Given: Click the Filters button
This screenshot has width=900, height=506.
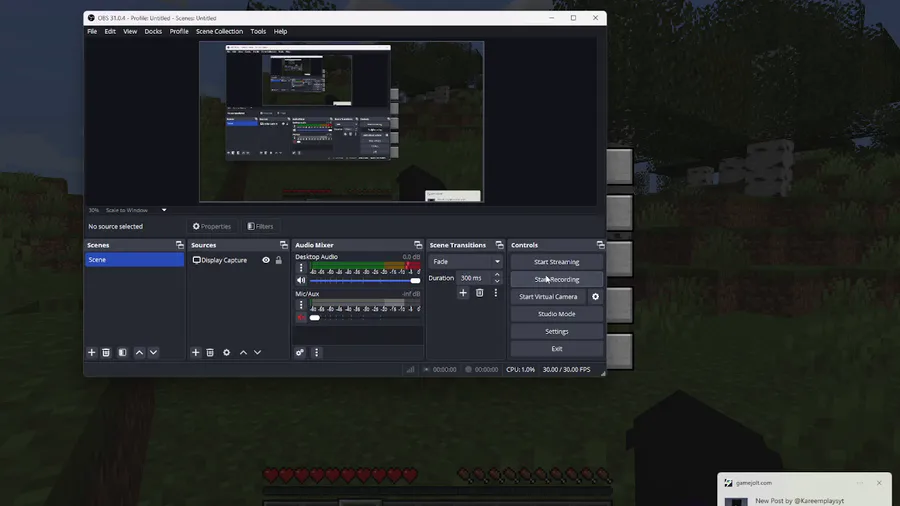Looking at the screenshot, I should point(261,227).
